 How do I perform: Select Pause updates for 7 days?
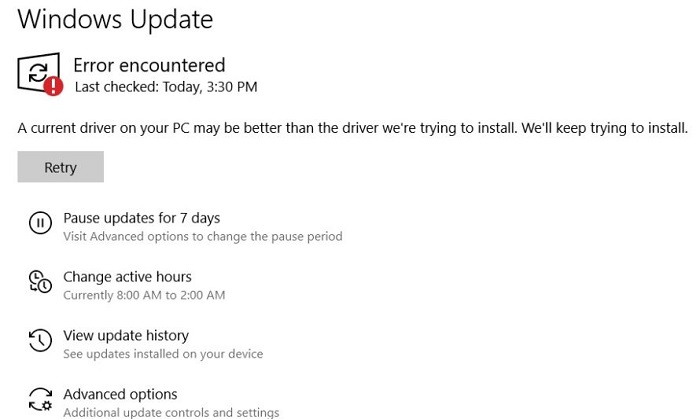click(x=141, y=218)
